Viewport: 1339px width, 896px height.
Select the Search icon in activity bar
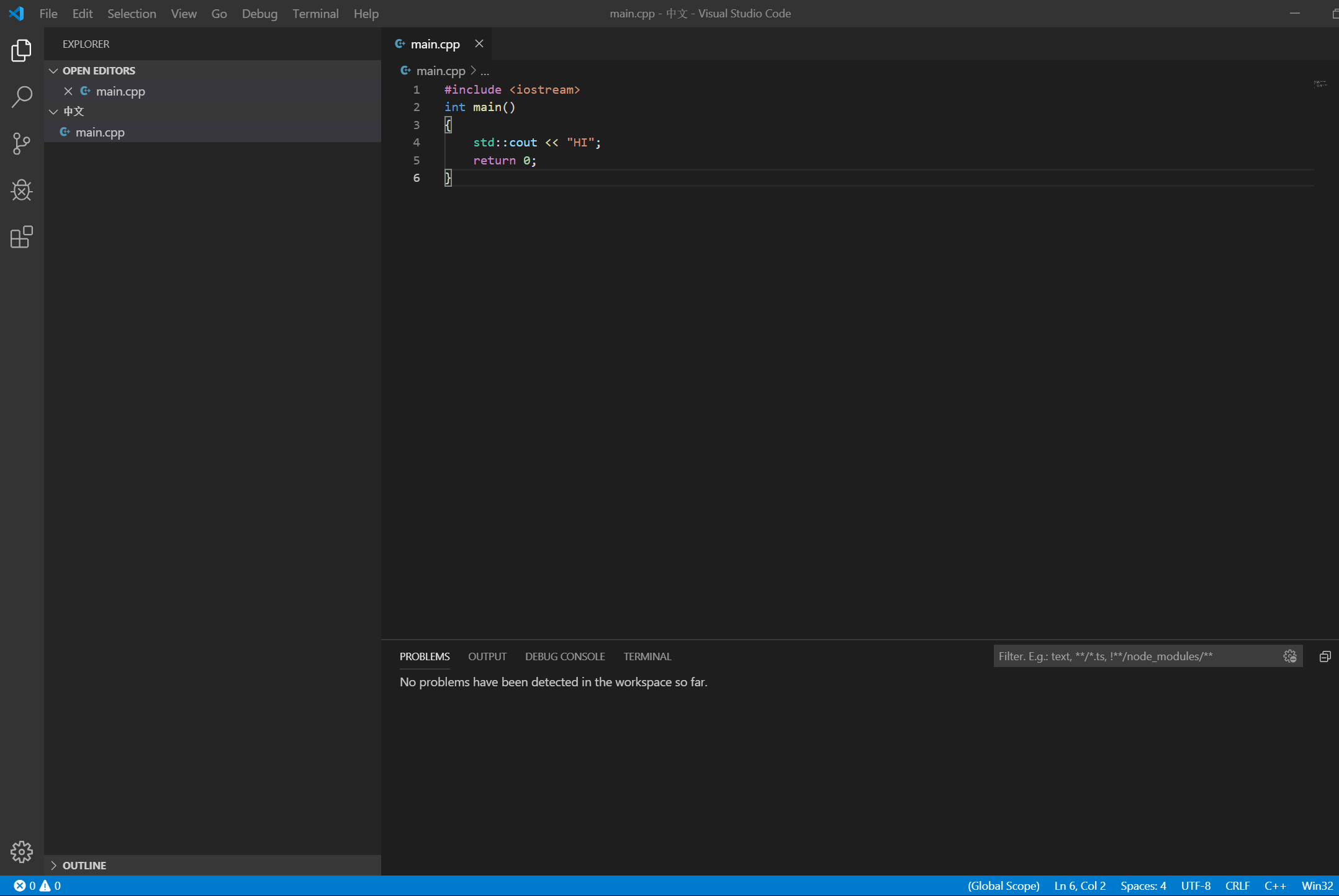(x=22, y=97)
